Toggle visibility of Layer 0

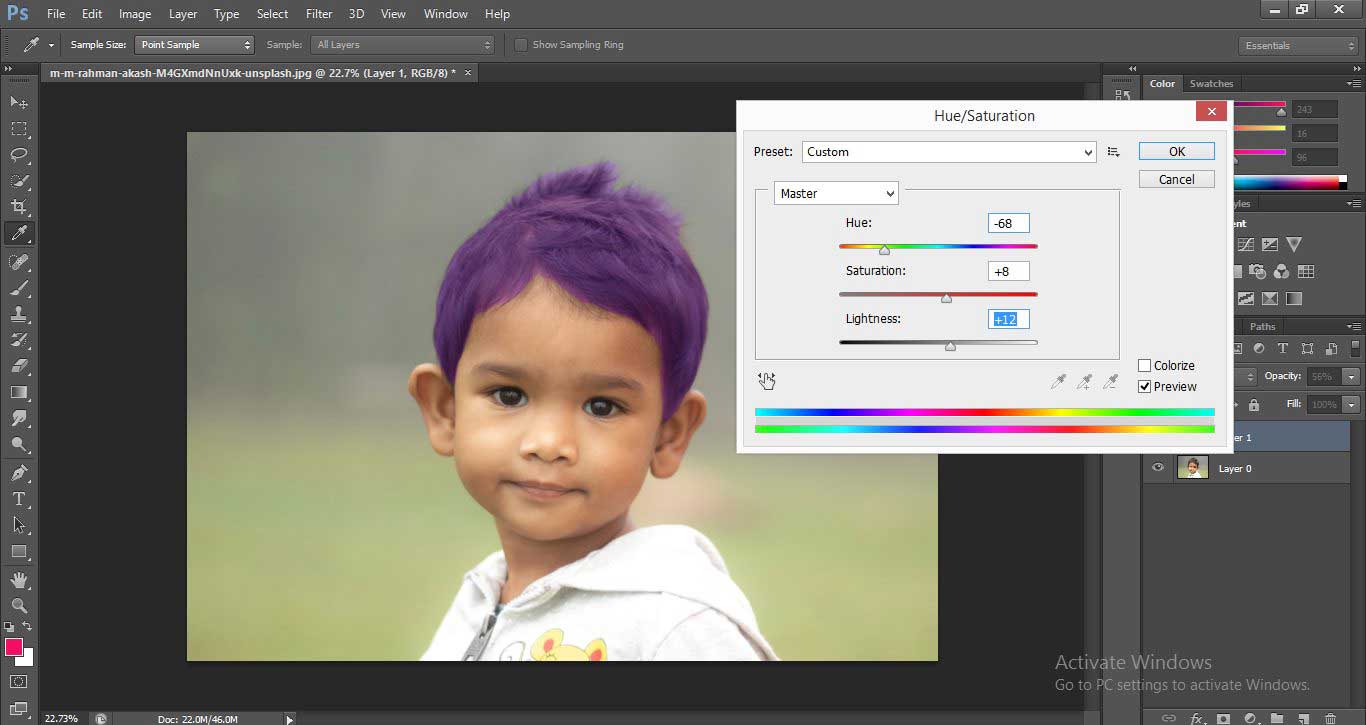coord(1157,467)
